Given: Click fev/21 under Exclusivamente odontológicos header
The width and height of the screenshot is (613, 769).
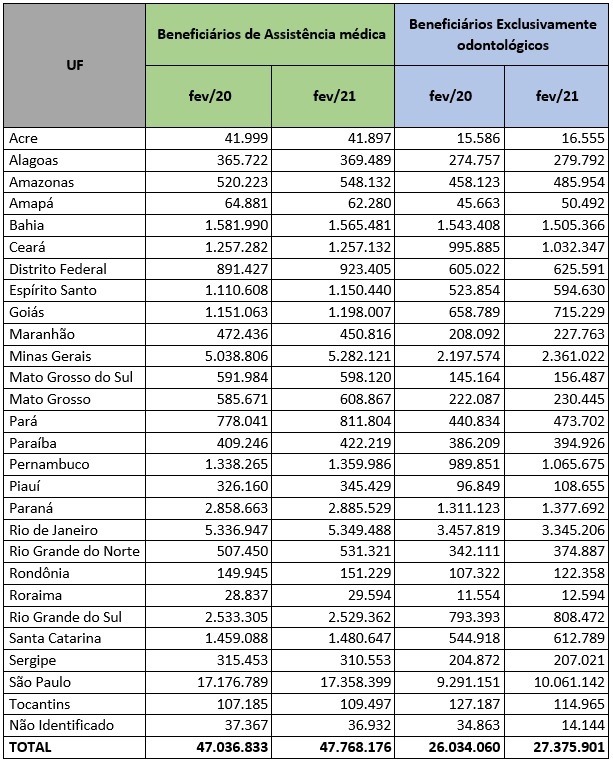Looking at the screenshot, I should (x=556, y=96).
